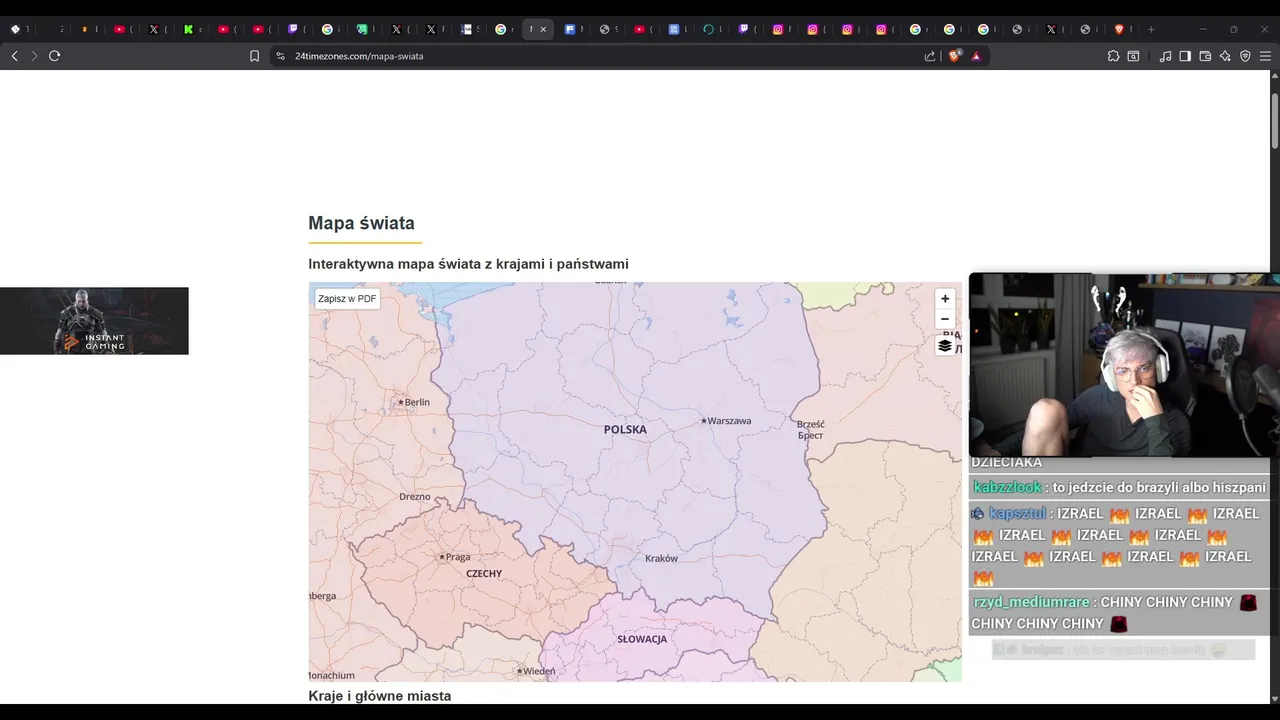Click chat username kabzzlook

coord(1007,487)
